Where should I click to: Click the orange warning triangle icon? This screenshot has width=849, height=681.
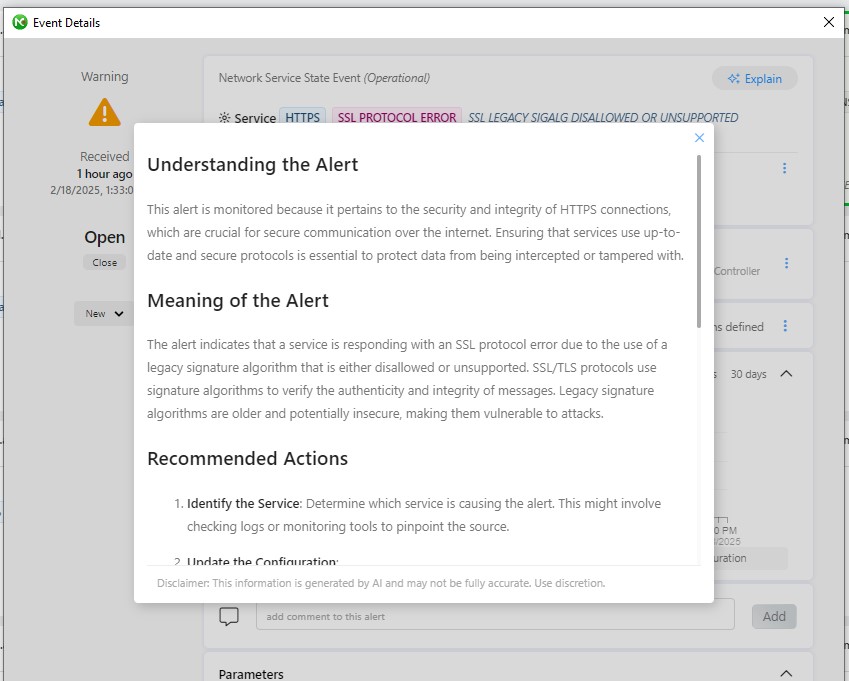(105, 112)
